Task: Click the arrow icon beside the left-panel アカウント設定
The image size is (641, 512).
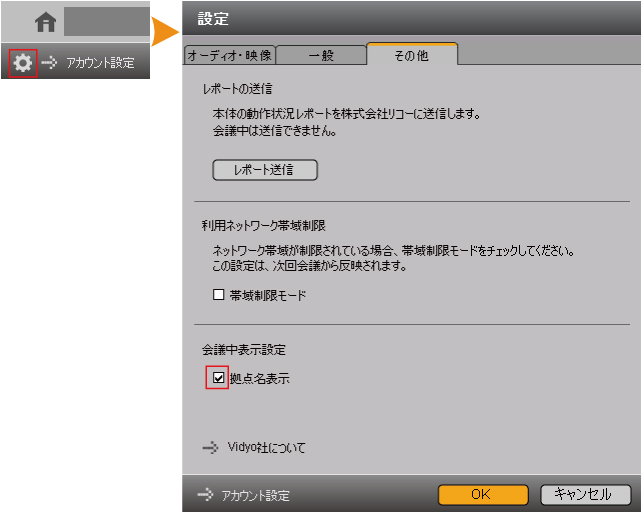Action: (x=50, y=62)
